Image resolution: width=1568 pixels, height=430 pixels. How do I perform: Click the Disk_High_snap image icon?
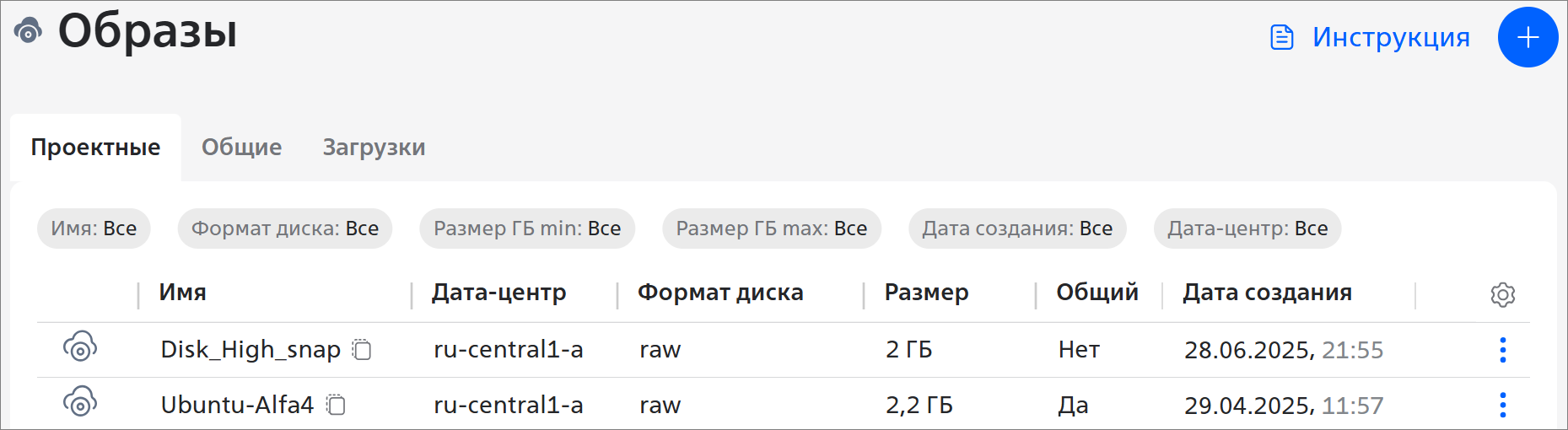tap(80, 347)
